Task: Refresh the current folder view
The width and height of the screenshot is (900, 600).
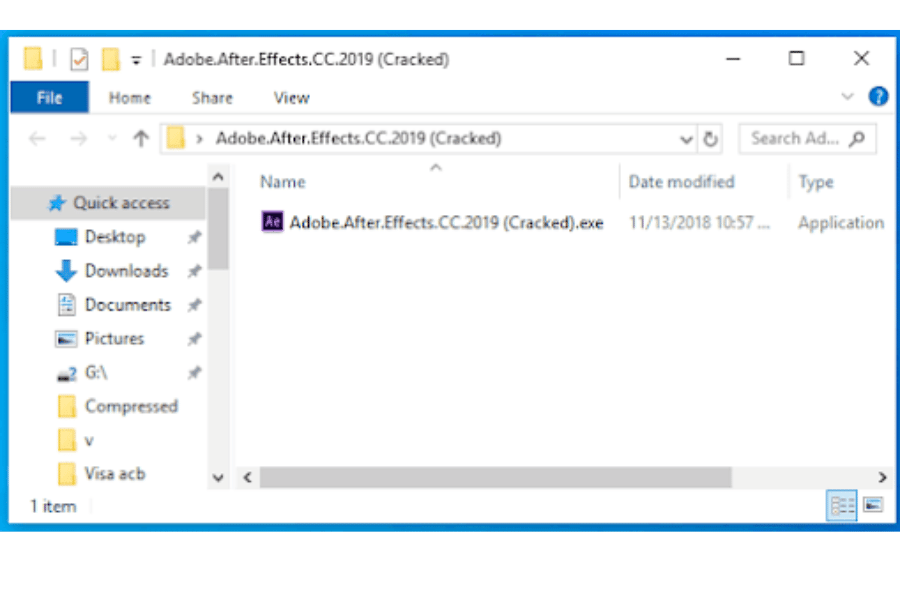Action: coord(711,139)
